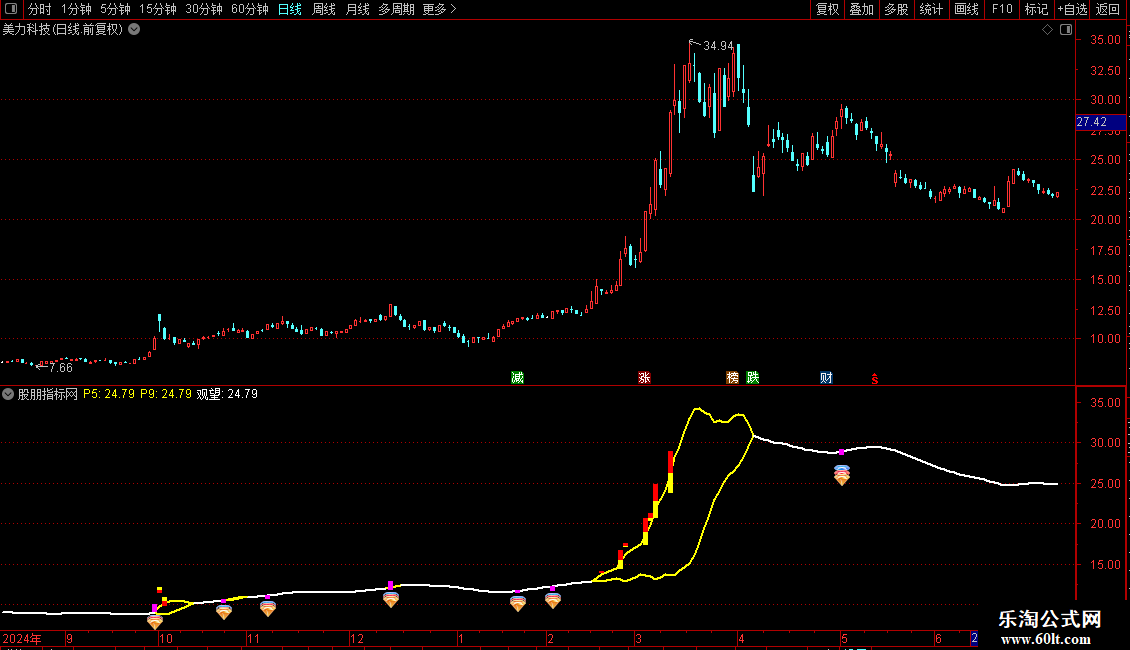Click the signal icon between months 10 and 11
This screenshot has width=1130, height=650.
click(224, 612)
